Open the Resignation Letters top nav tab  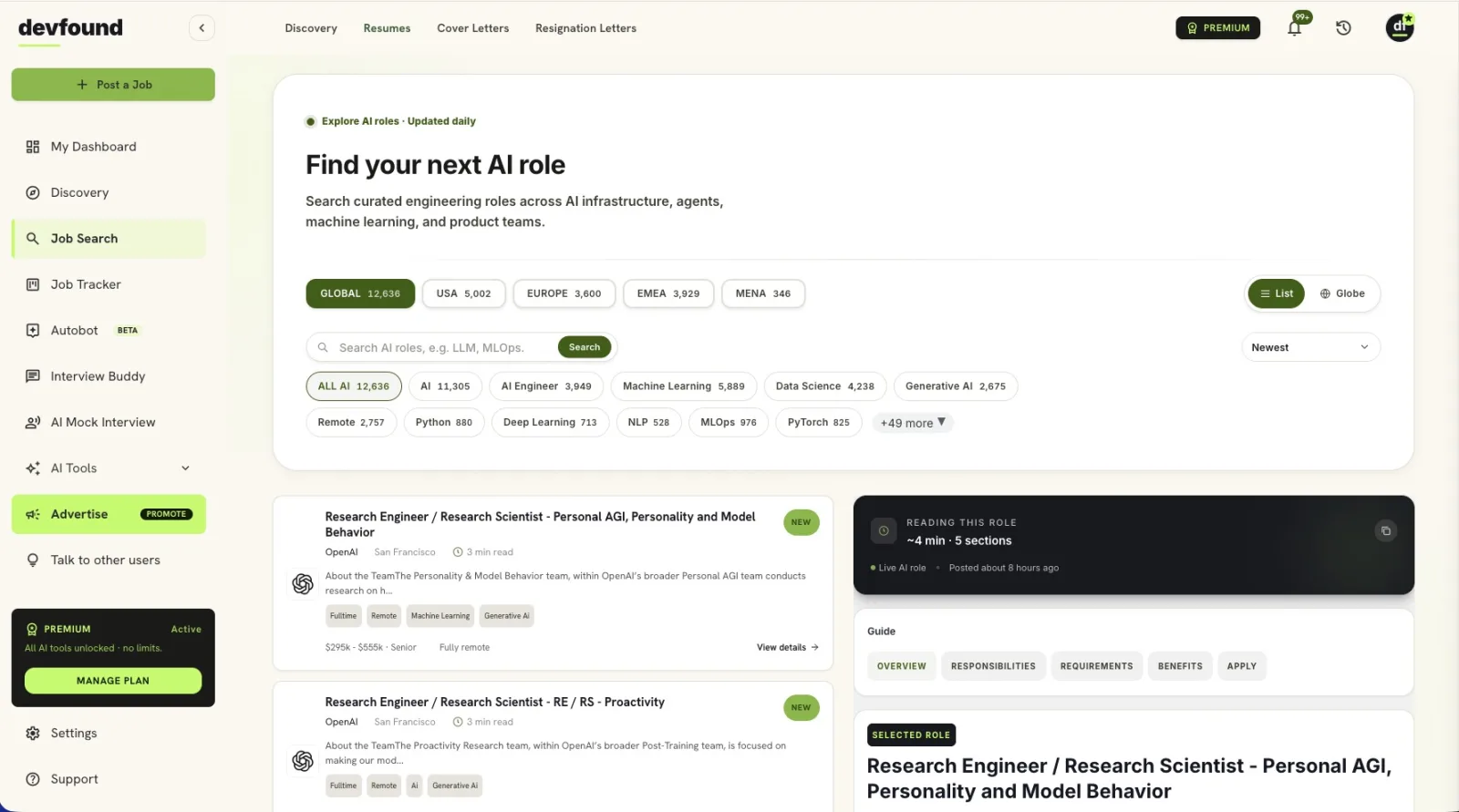(x=585, y=28)
